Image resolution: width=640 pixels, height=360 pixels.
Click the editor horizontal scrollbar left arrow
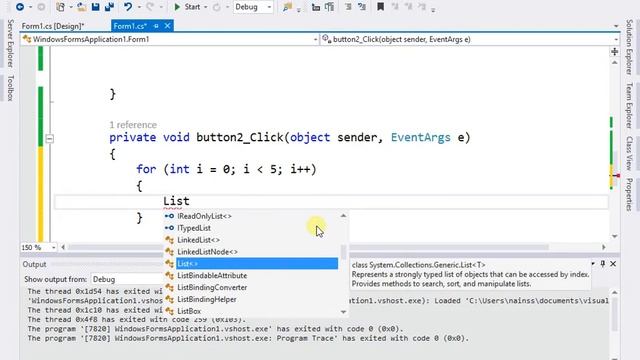click(63, 247)
